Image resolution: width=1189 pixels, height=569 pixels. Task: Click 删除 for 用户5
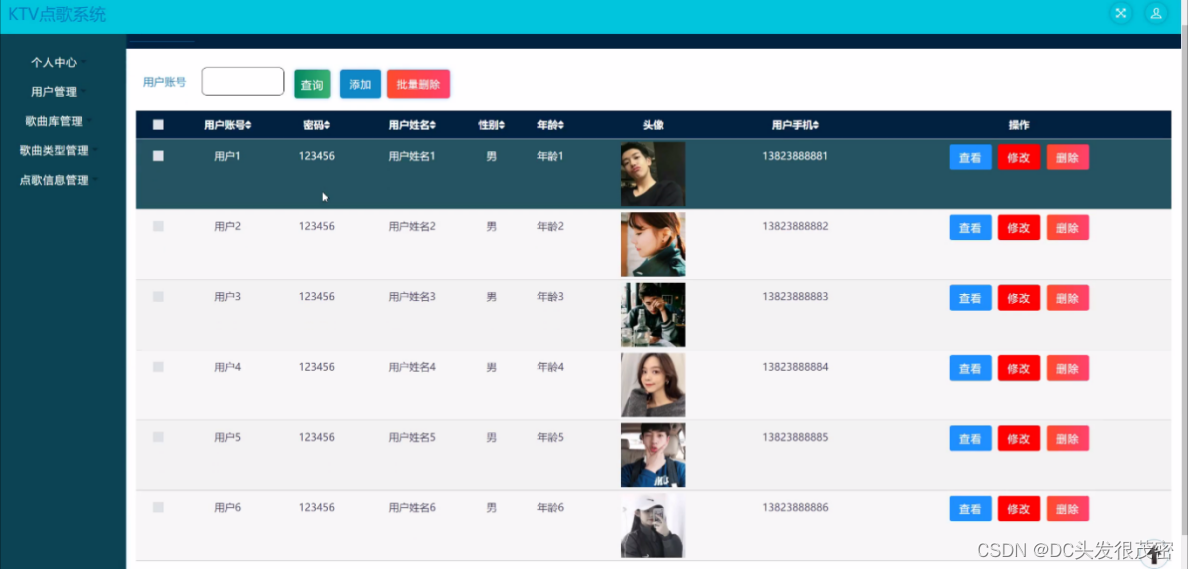coord(1068,439)
